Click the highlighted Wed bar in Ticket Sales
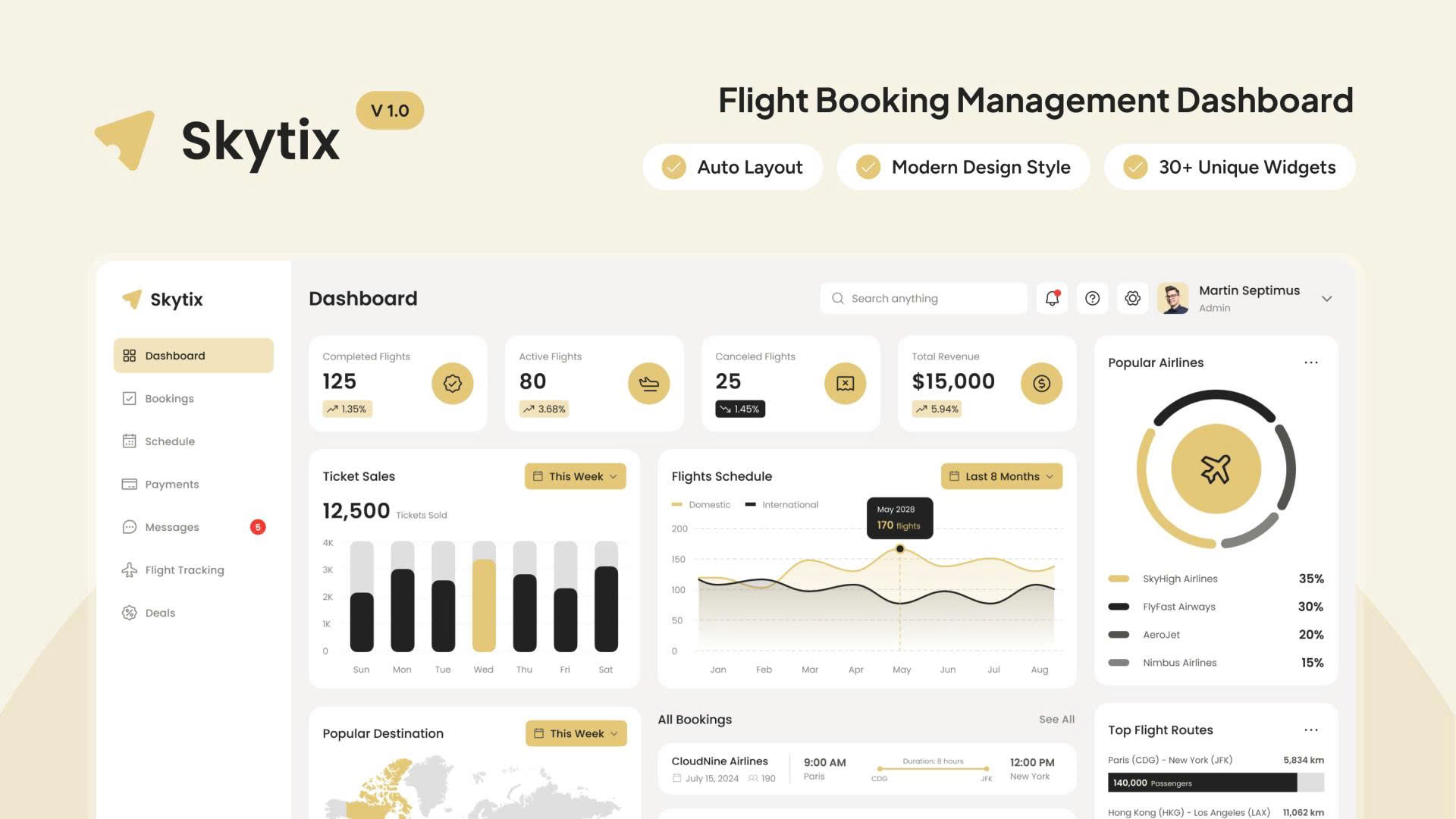 coord(484,605)
